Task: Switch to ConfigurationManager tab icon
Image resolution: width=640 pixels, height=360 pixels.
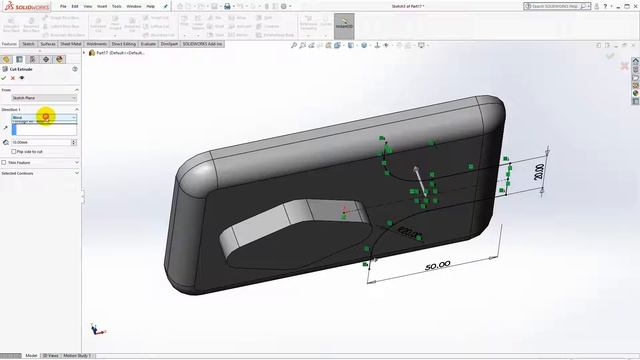Action: (x=33, y=60)
